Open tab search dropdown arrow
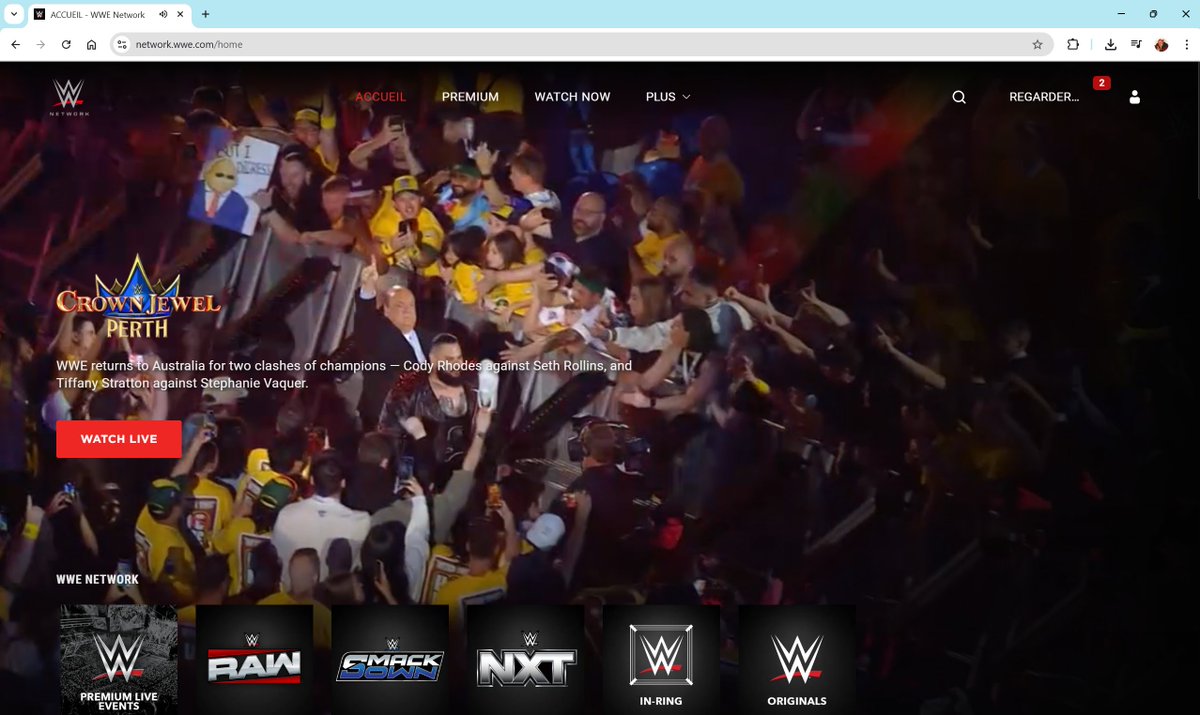Image resolution: width=1200 pixels, height=715 pixels. click(x=12, y=15)
